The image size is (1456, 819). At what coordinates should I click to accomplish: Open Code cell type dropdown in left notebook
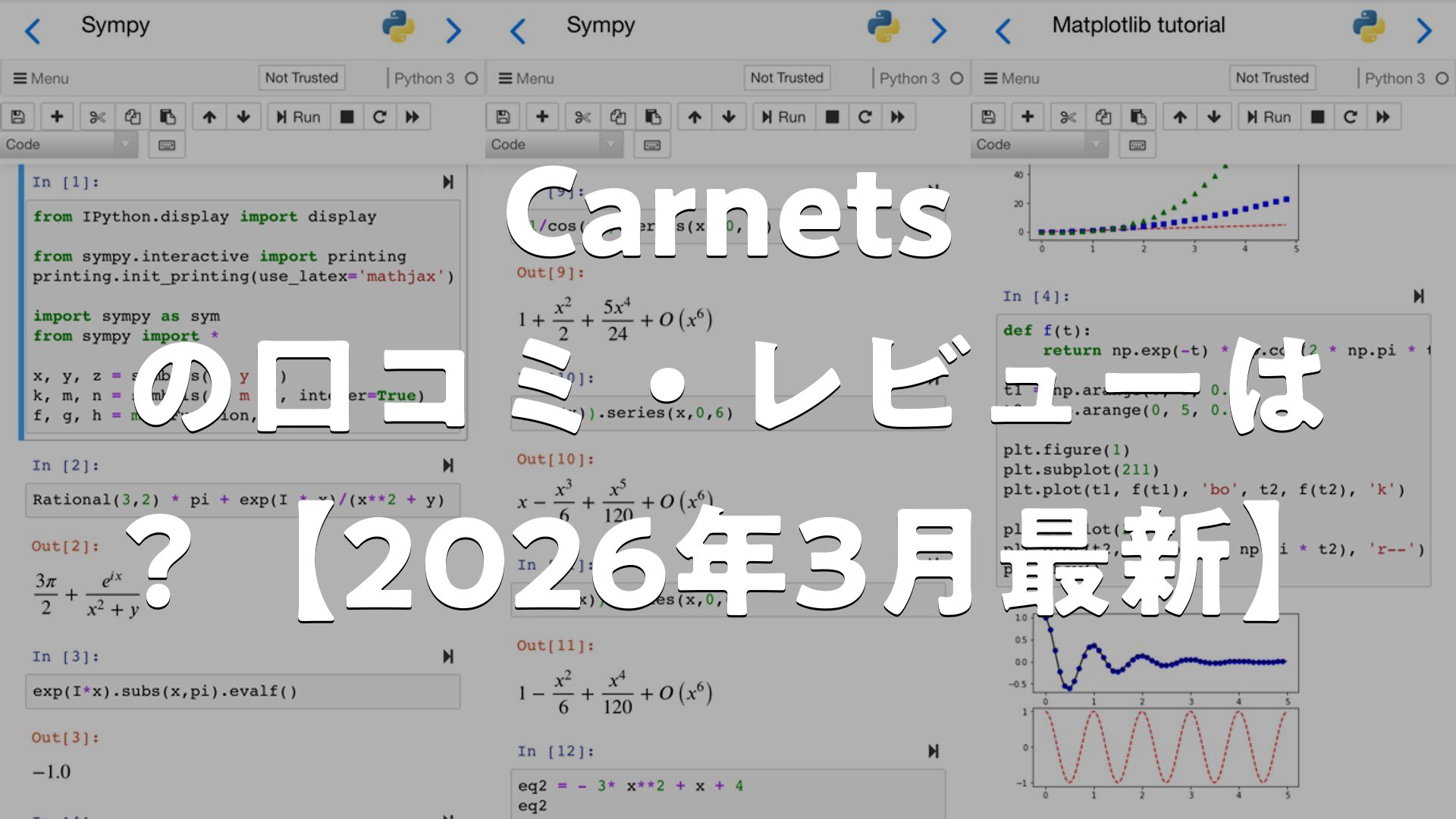68,145
